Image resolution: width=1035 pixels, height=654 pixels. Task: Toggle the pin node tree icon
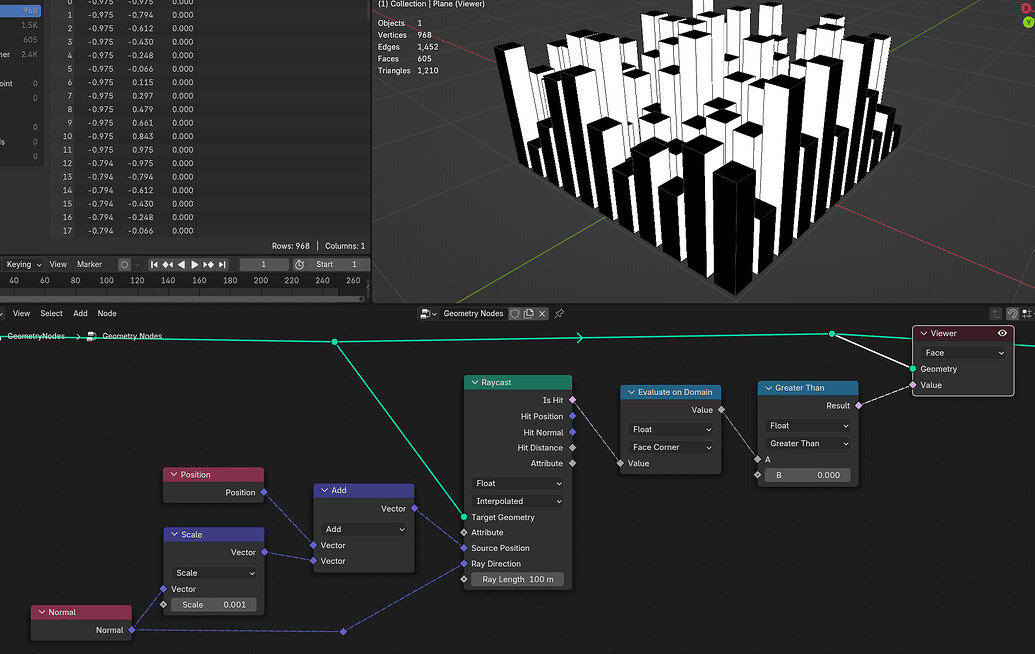pos(559,313)
